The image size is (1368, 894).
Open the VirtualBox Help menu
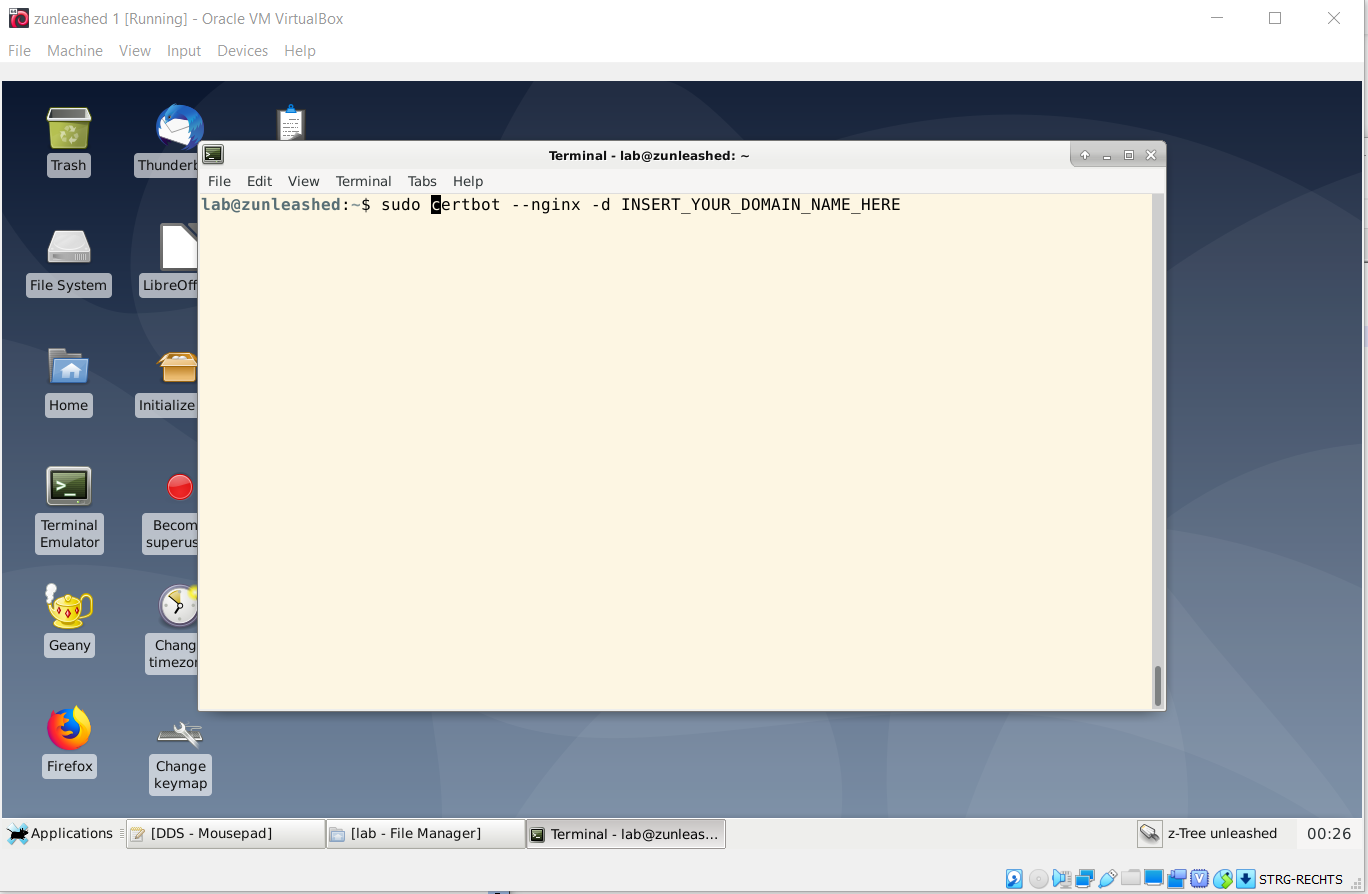coord(300,51)
